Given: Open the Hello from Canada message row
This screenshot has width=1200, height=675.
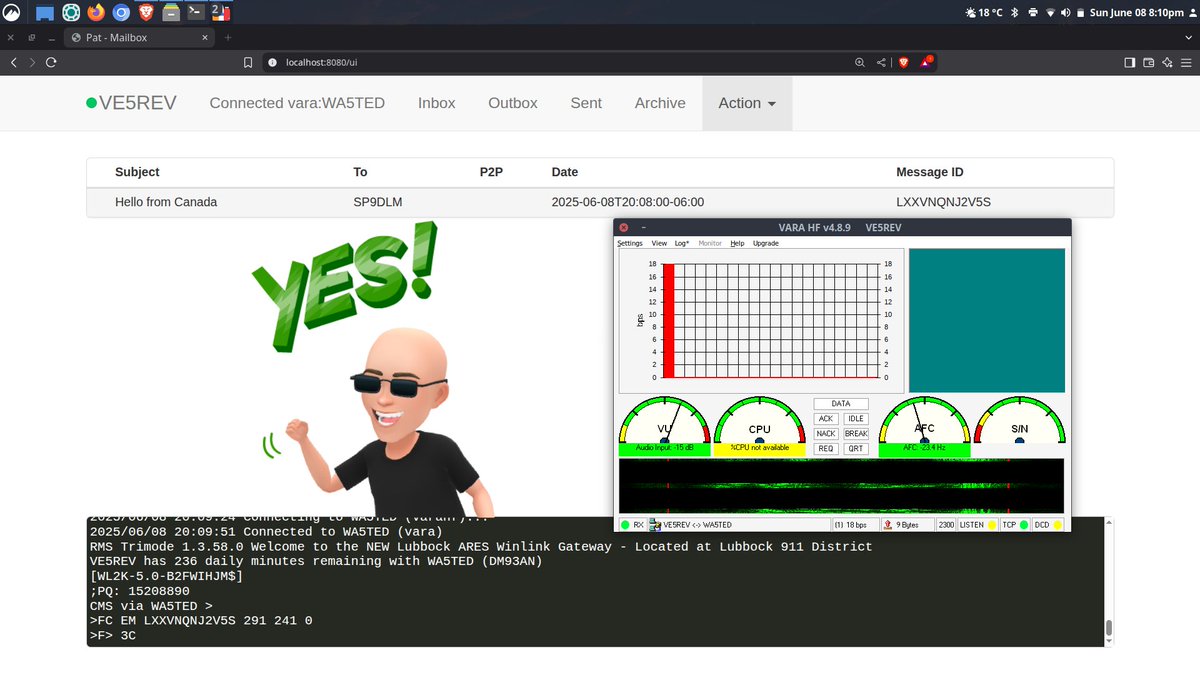Looking at the screenshot, I should 600,202.
